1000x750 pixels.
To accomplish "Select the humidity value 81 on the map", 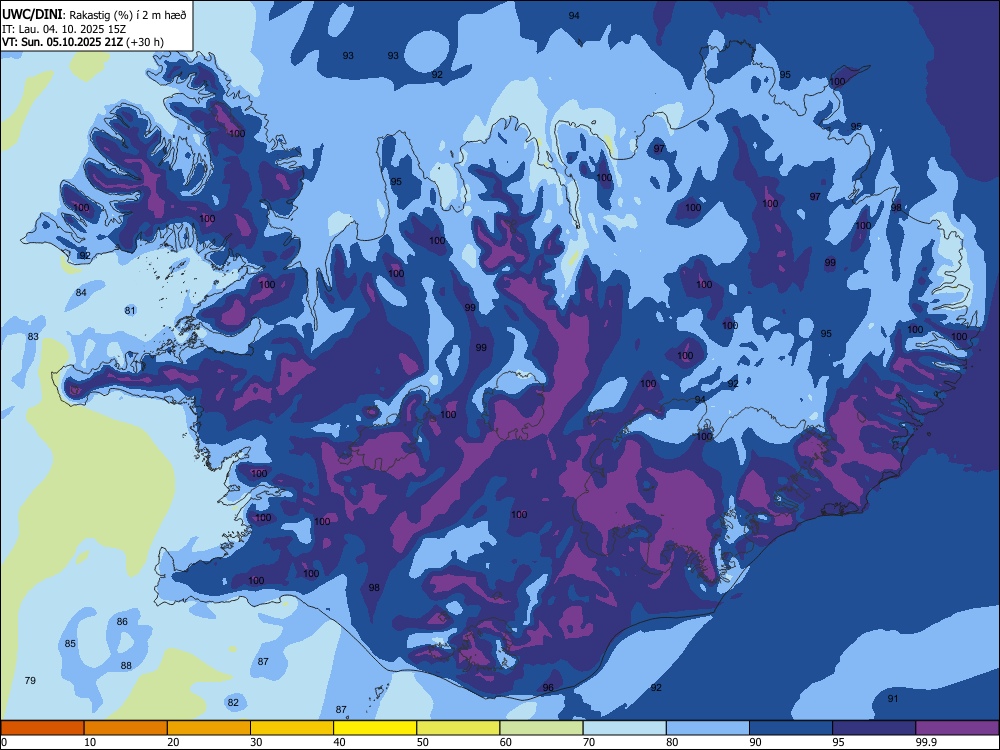I will (x=130, y=311).
